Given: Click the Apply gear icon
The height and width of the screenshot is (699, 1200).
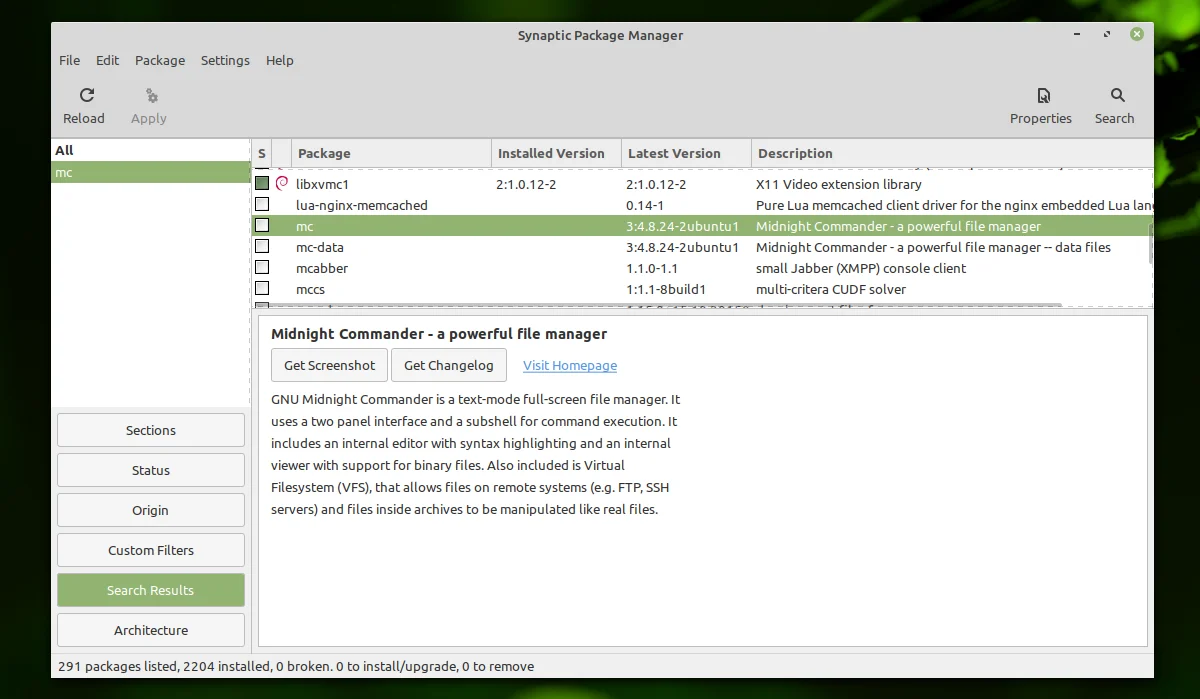Looking at the screenshot, I should pos(151,96).
